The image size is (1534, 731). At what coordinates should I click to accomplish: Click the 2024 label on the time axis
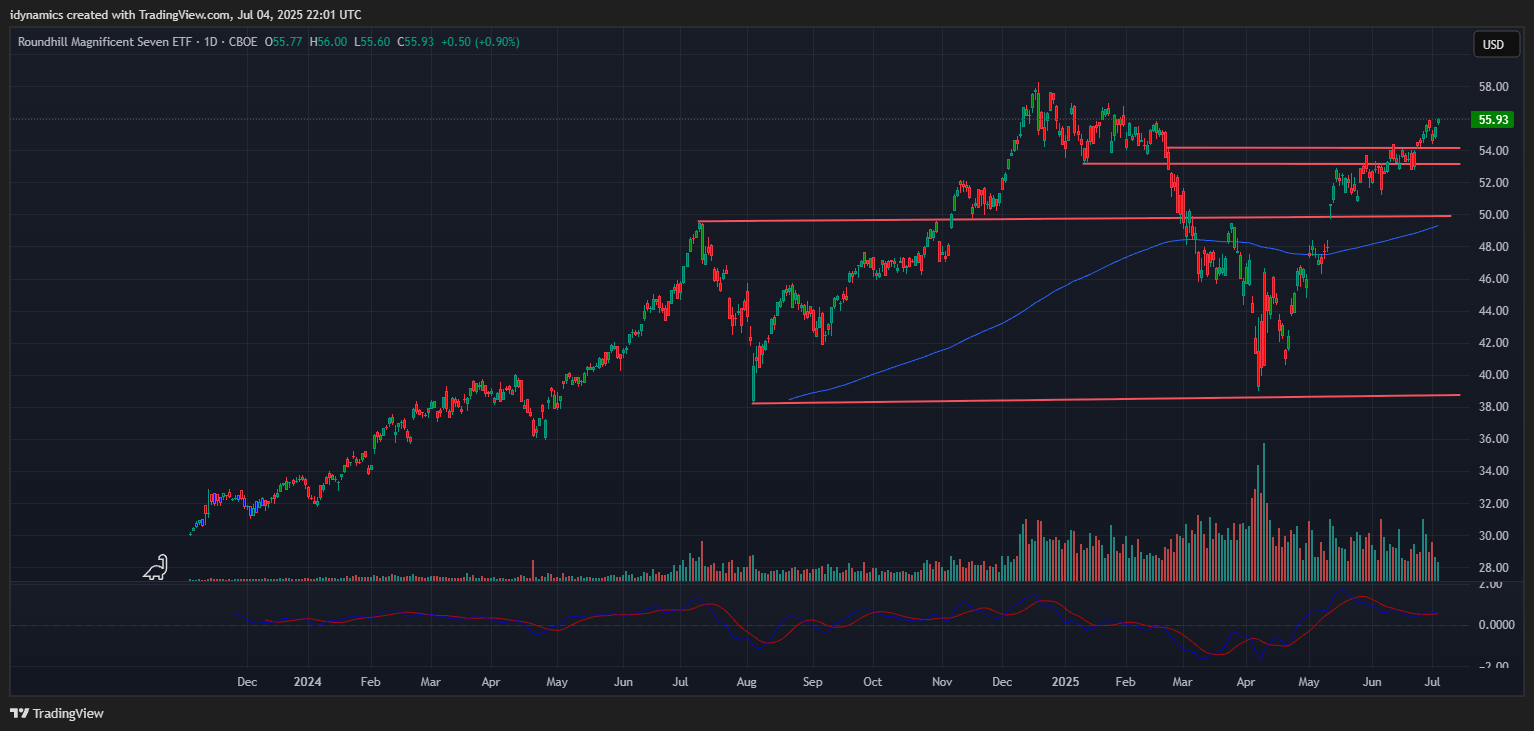pos(307,682)
